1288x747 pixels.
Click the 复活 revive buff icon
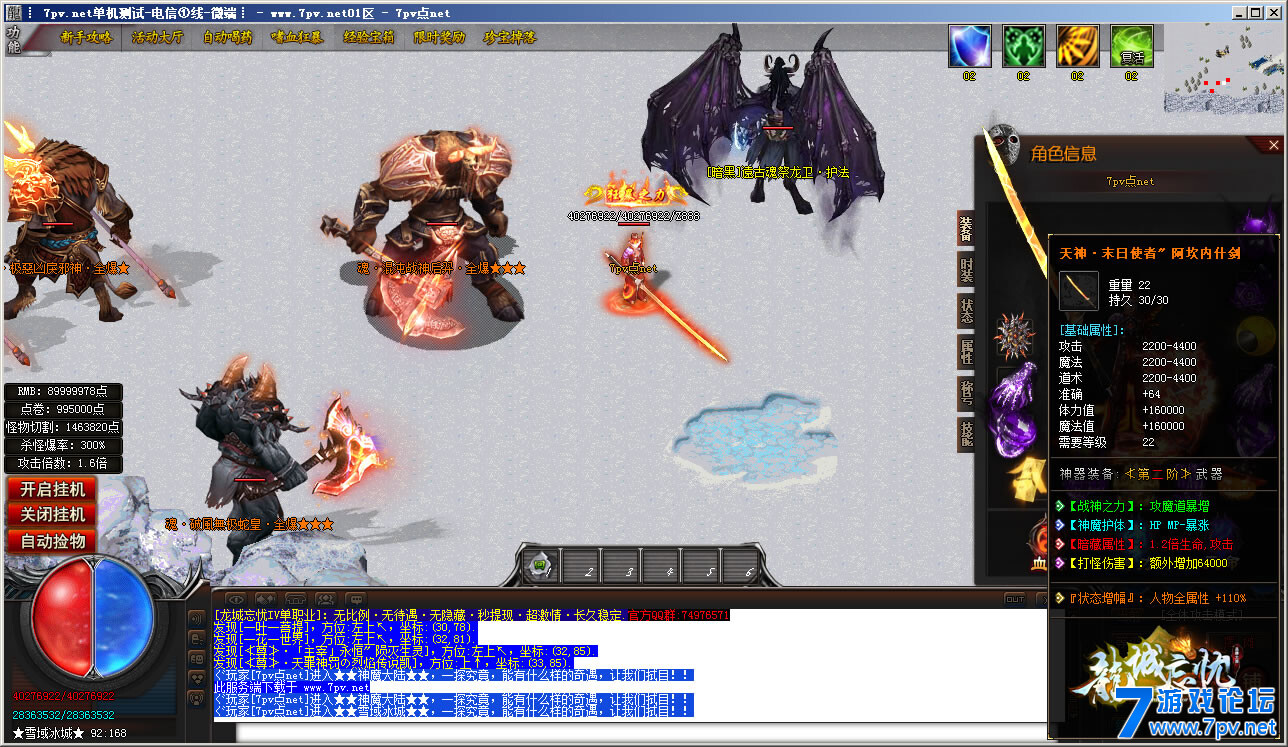1131,46
